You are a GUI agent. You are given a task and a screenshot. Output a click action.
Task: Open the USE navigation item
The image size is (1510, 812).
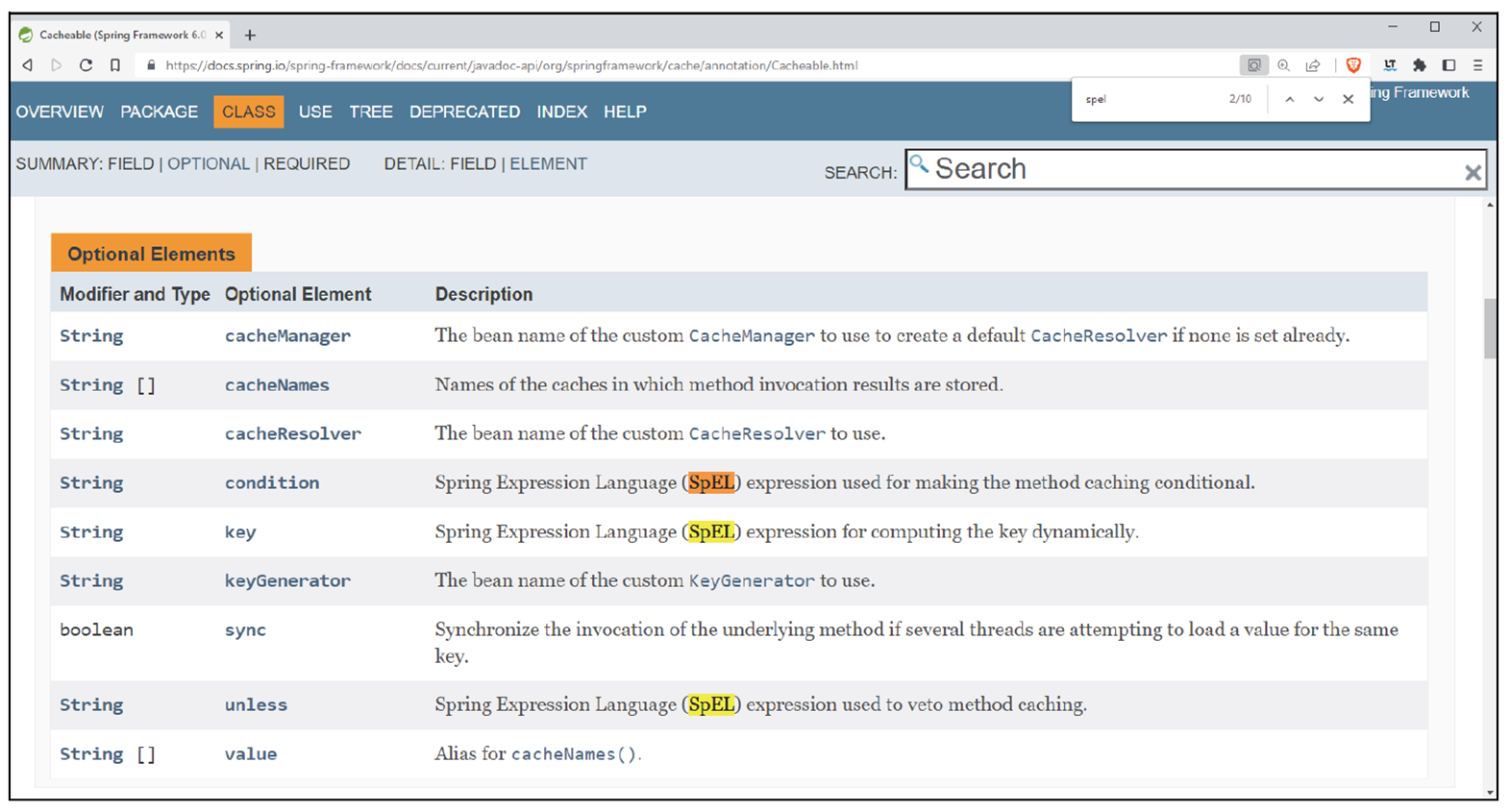(x=315, y=111)
